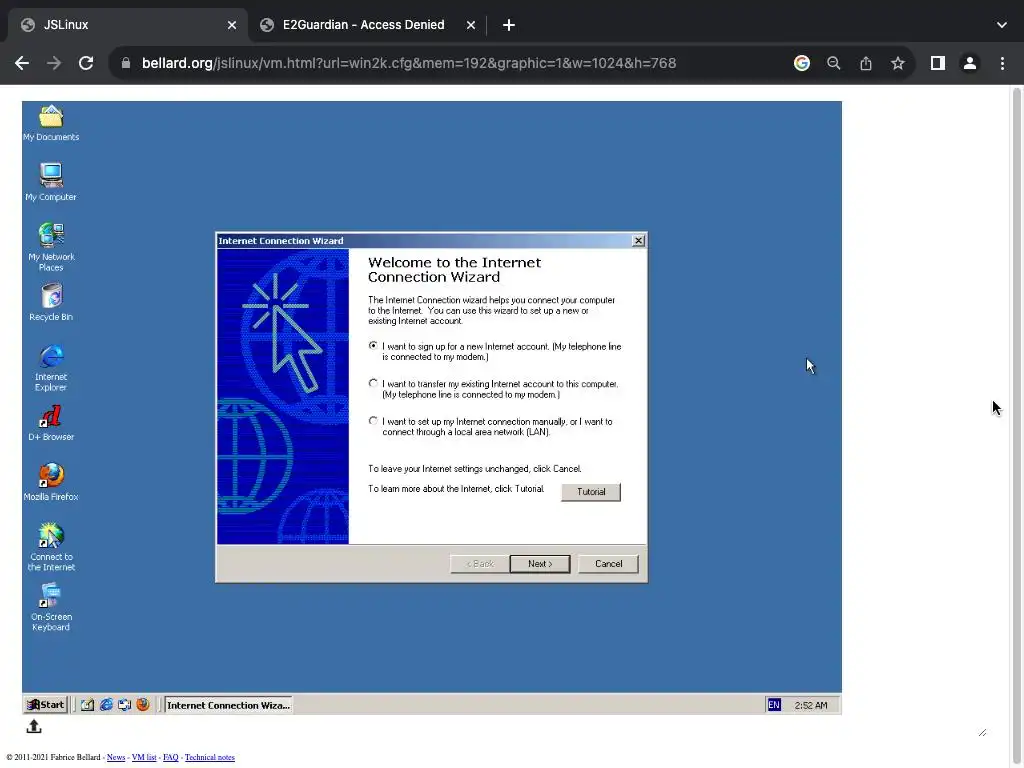The image size is (1024, 768).
Task: Click the EN language indicator in tray
Action: pos(774,705)
